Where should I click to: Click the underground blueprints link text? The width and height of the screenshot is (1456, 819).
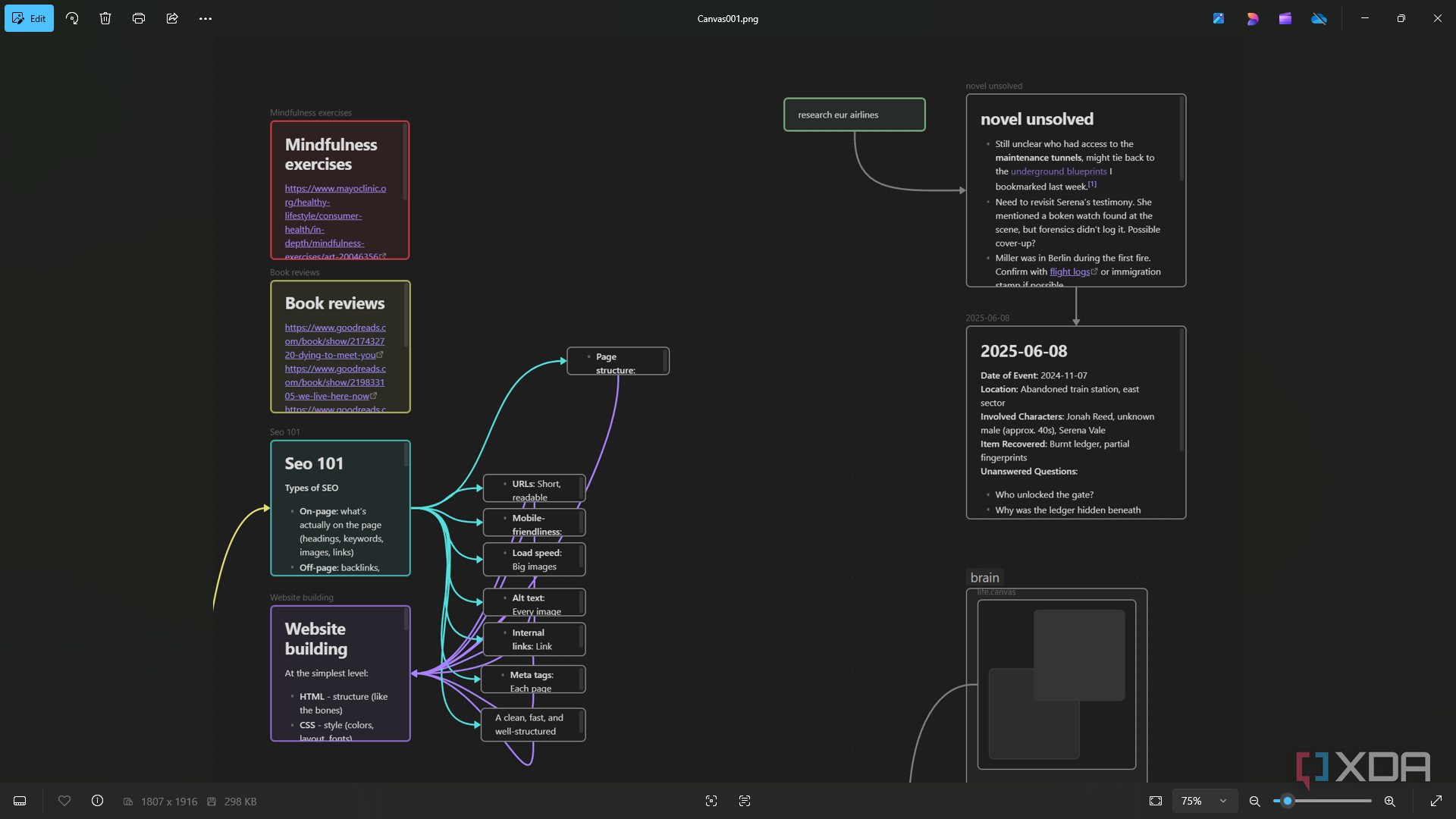[1059, 171]
